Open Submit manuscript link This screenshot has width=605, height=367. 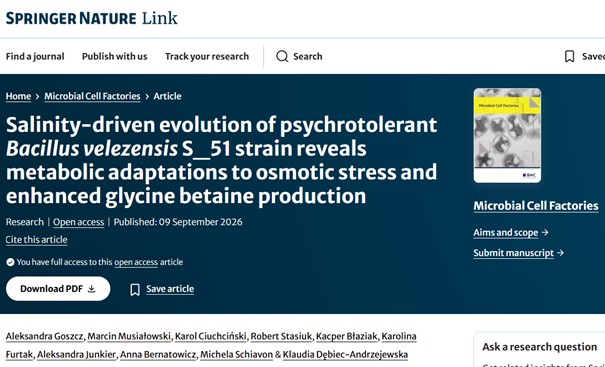click(513, 253)
